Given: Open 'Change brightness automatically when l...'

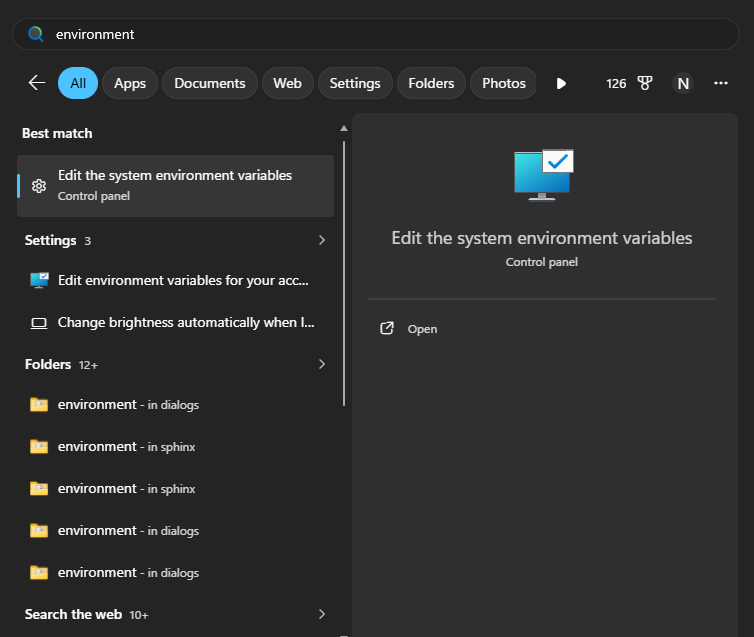Looking at the screenshot, I should [176, 323].
